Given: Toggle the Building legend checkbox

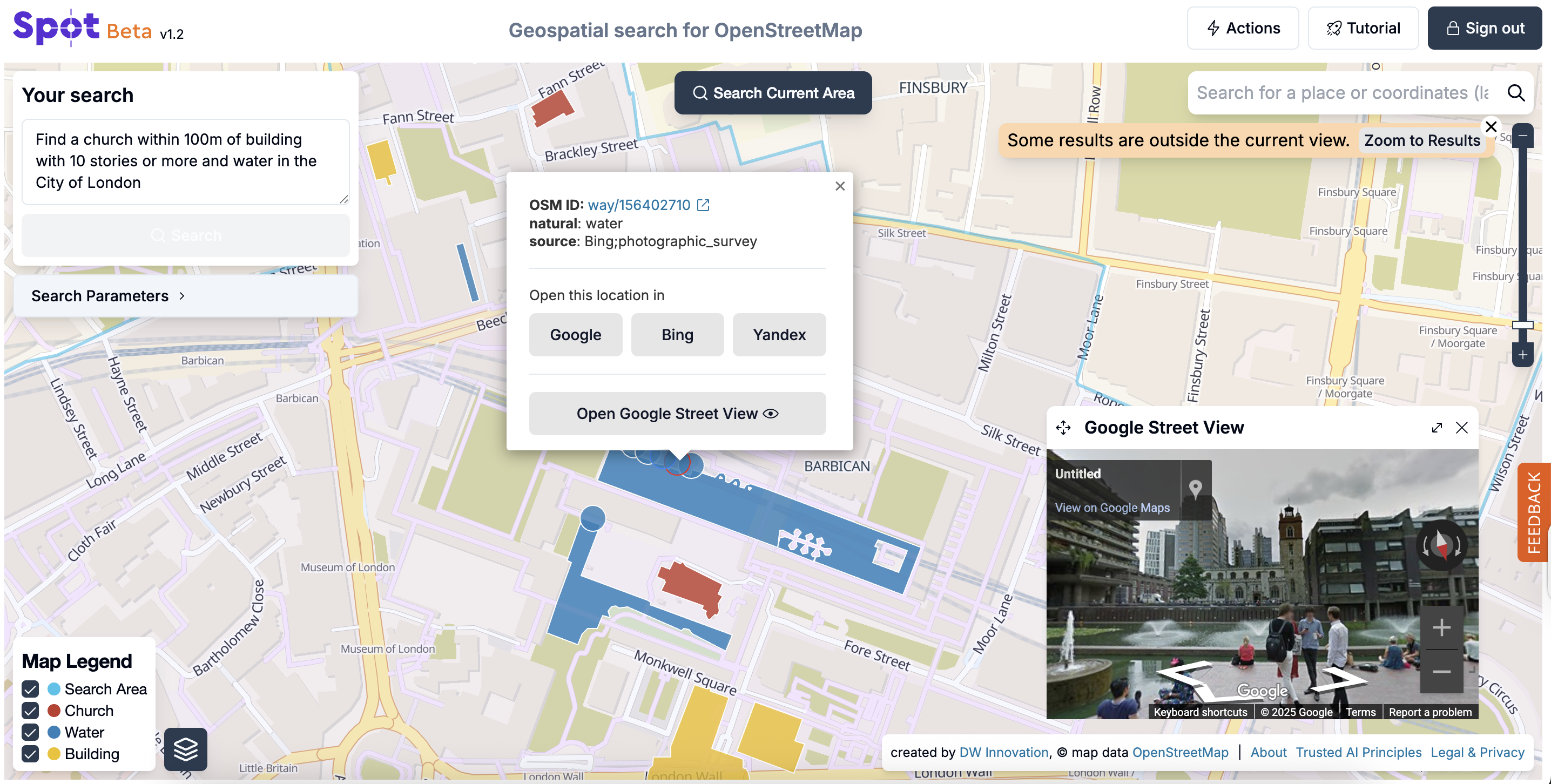Looking at the screenshot, I should pos(30,754).
